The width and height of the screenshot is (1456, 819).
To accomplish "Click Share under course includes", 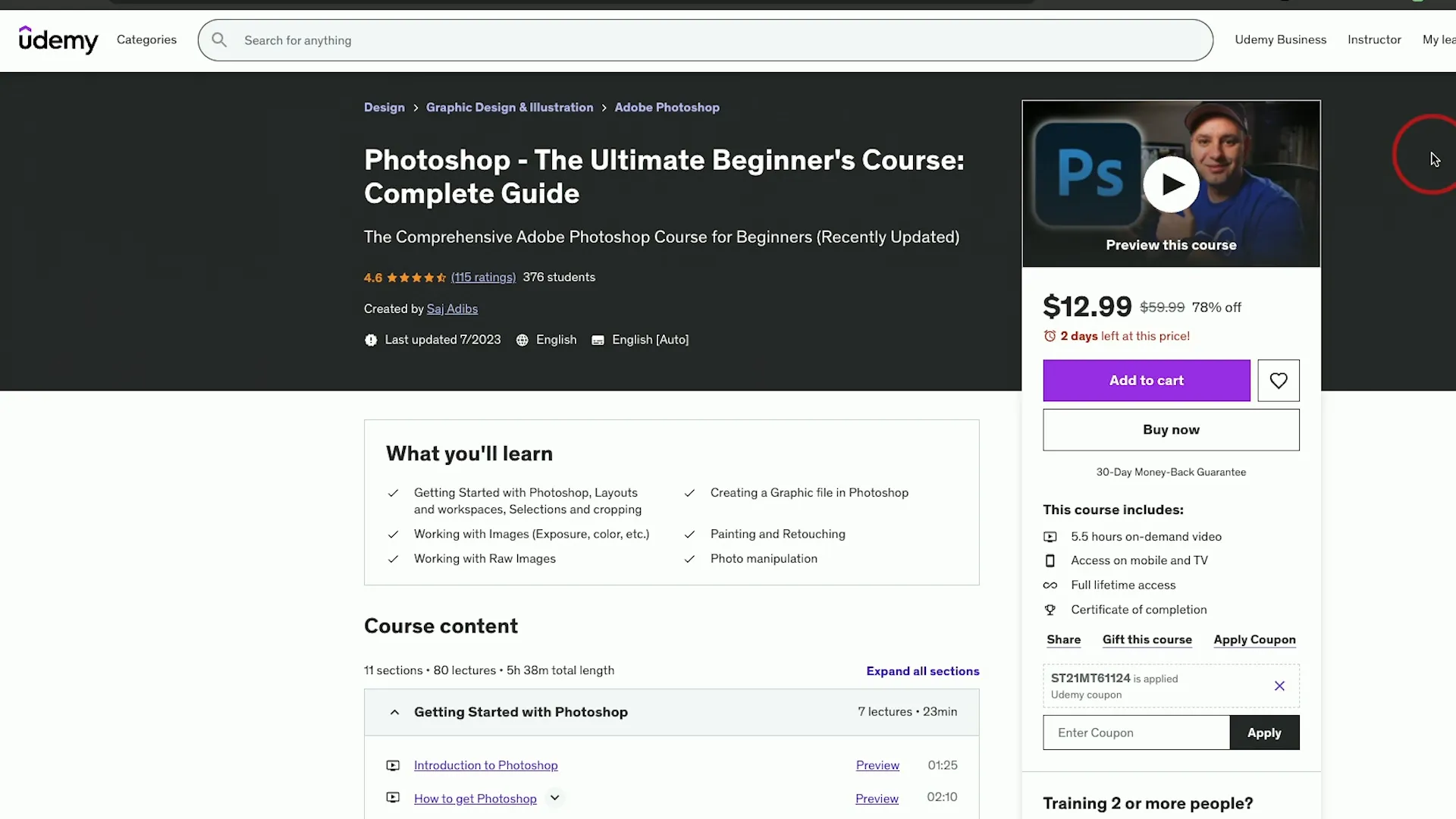I will 1063,640.
